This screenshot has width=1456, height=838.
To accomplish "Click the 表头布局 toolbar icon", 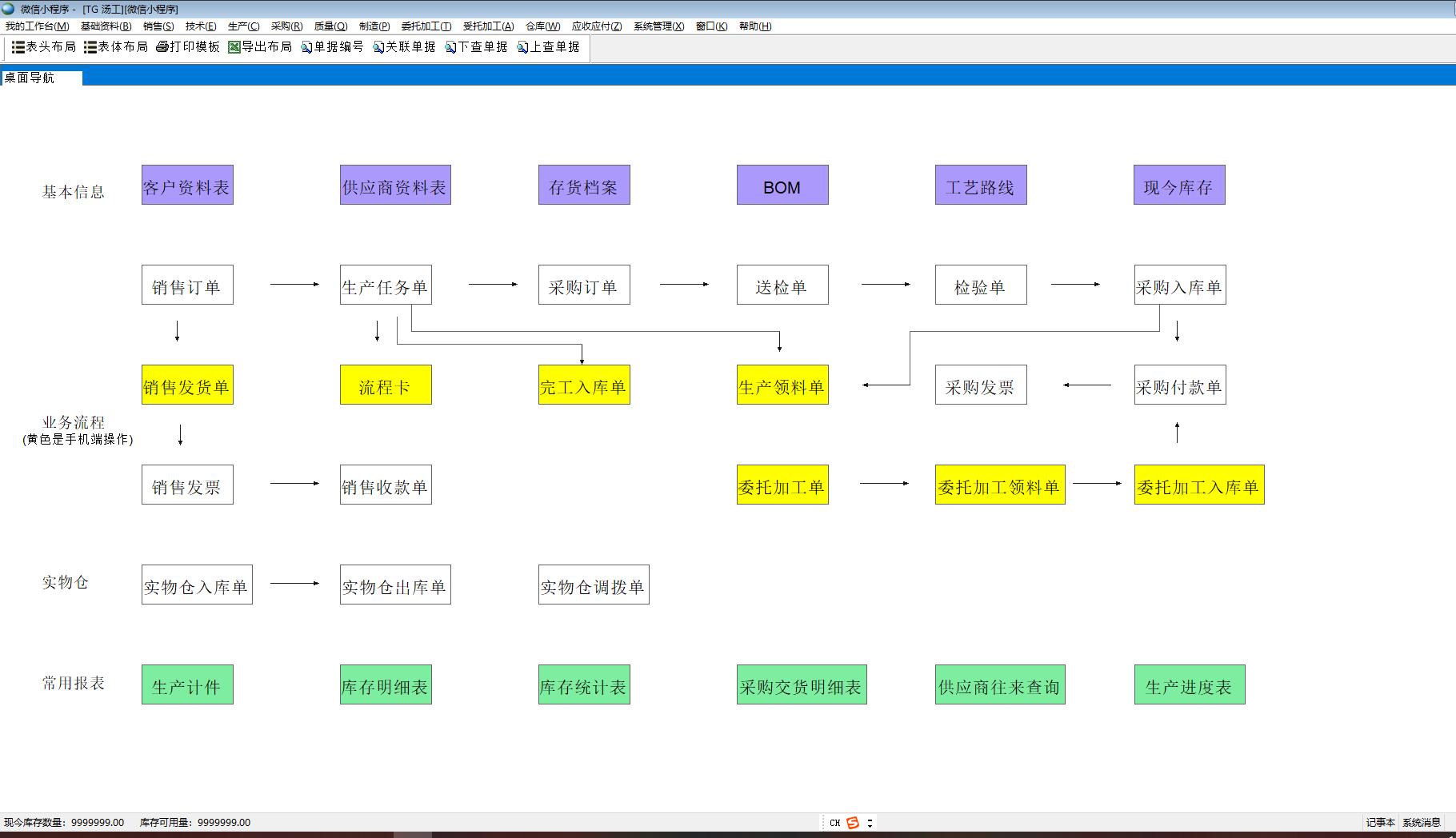I will point(18,47).
